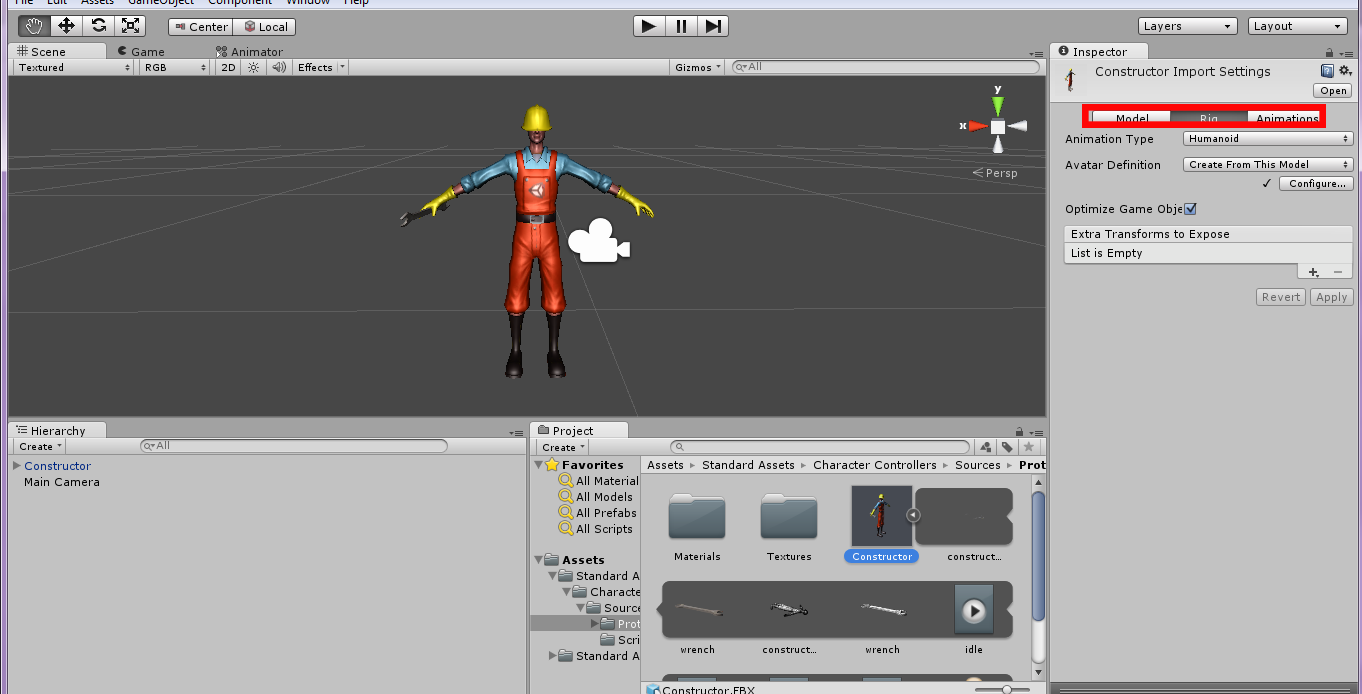The image size is (1362, 694).
Task: Switch to Model import tab
Action: click(1131, 118)
